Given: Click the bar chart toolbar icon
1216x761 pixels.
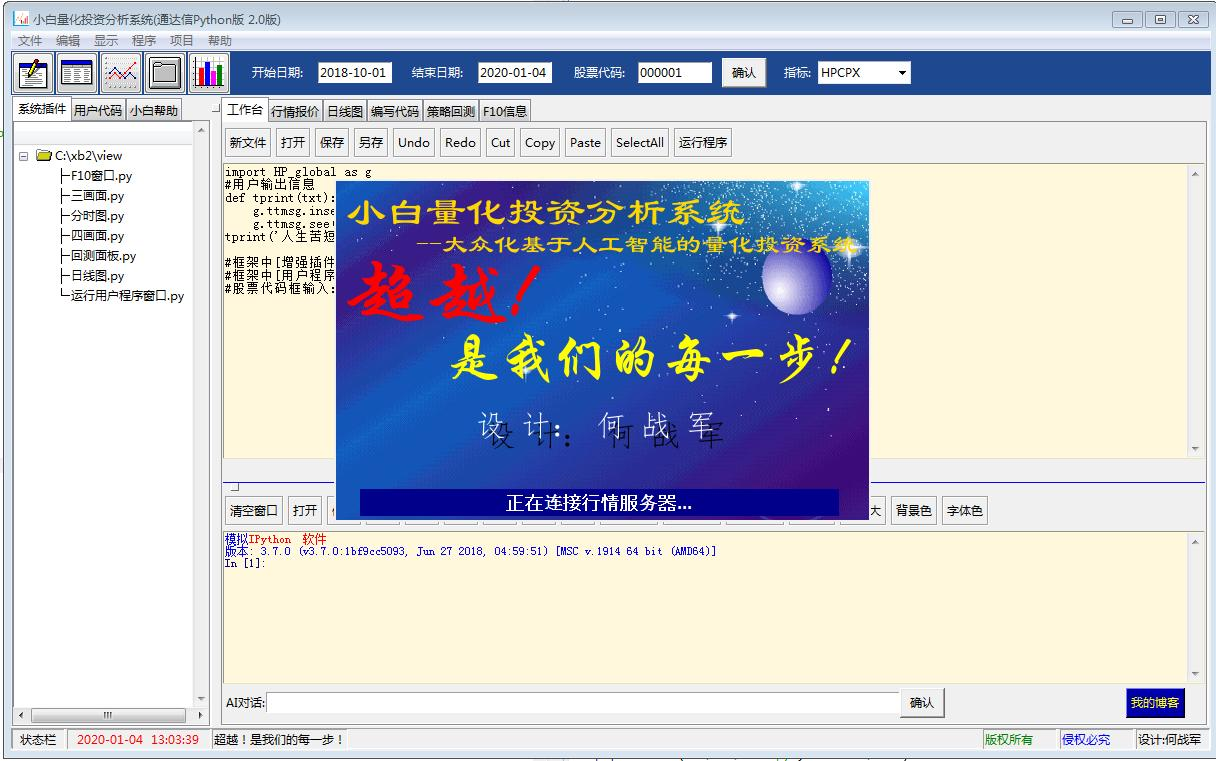Looking at the screenshot, I should coord(209,73).
